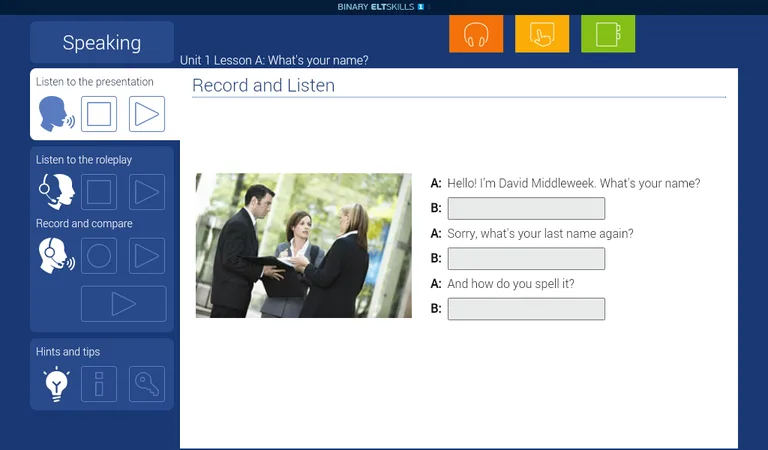The image size is (768, 450).
Task: Stop the roleplay audio
Action: pos(99,192)
